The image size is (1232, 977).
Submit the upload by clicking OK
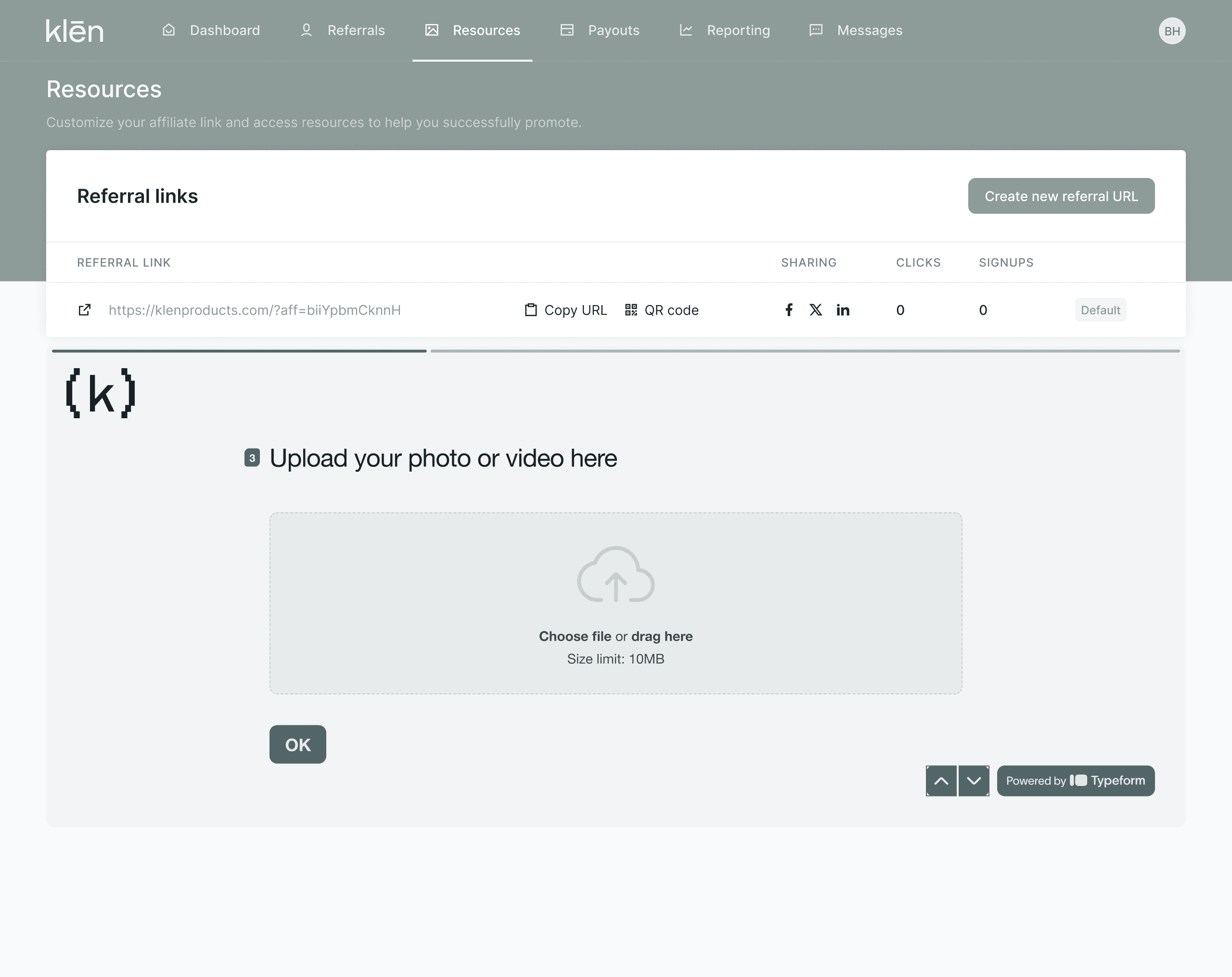pyautogui.click(x=298, y=745)
